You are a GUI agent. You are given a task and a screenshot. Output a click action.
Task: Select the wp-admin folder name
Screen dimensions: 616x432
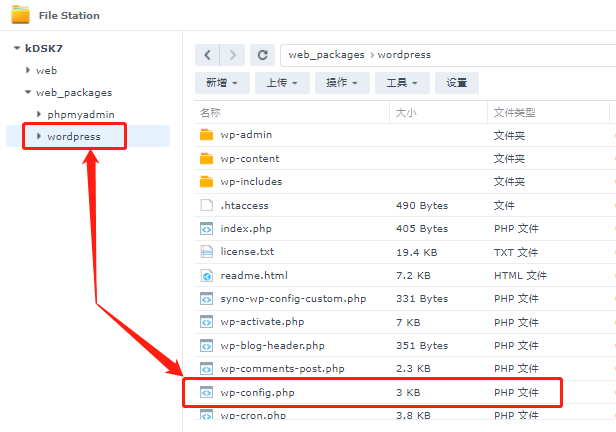click(x=246, y=135)
